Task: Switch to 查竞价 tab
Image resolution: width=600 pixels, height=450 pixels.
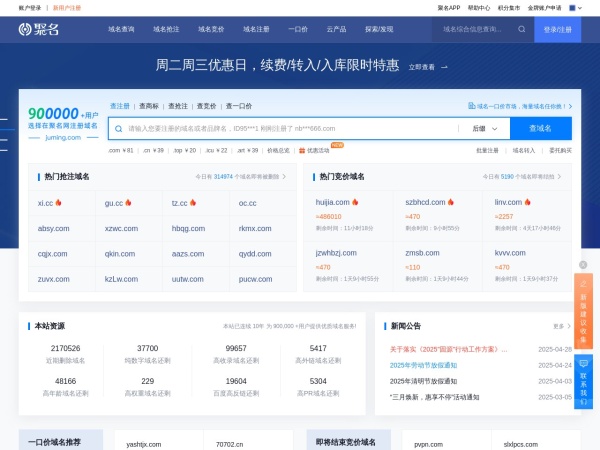Action: pyautogui.click(x=207, y=106)
